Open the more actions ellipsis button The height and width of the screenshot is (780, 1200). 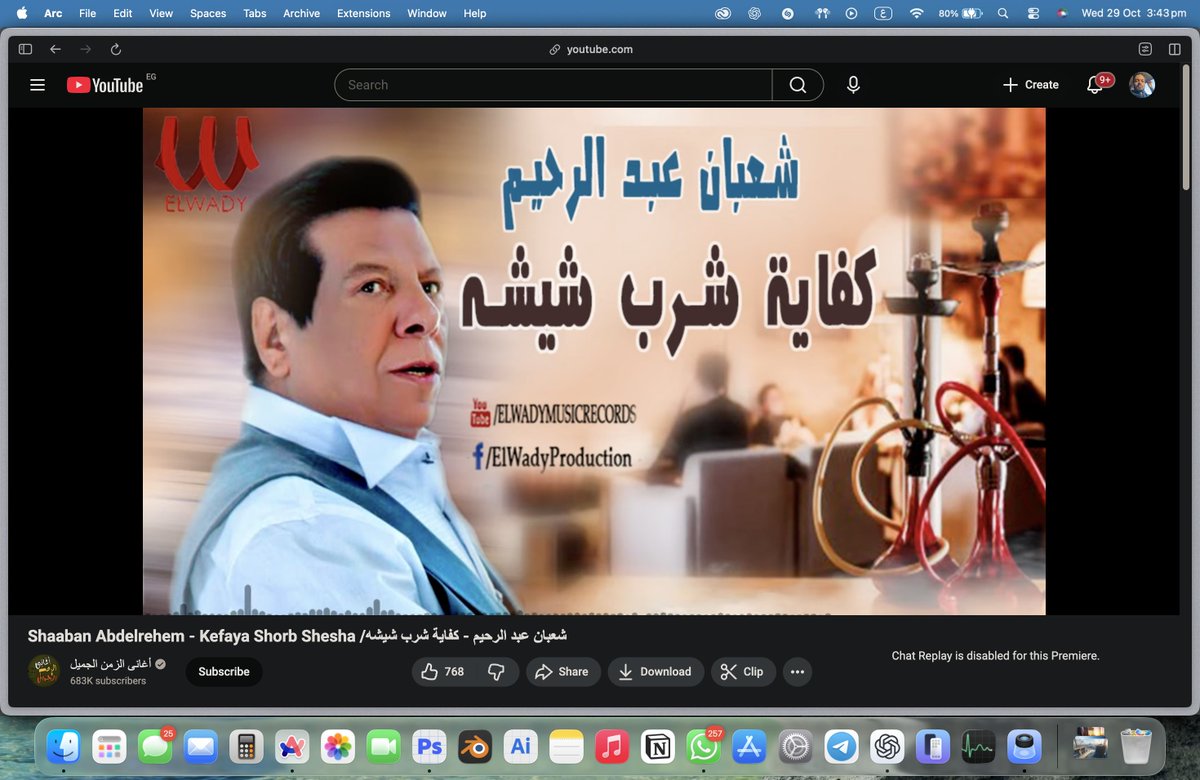click(x=797, y=672)
